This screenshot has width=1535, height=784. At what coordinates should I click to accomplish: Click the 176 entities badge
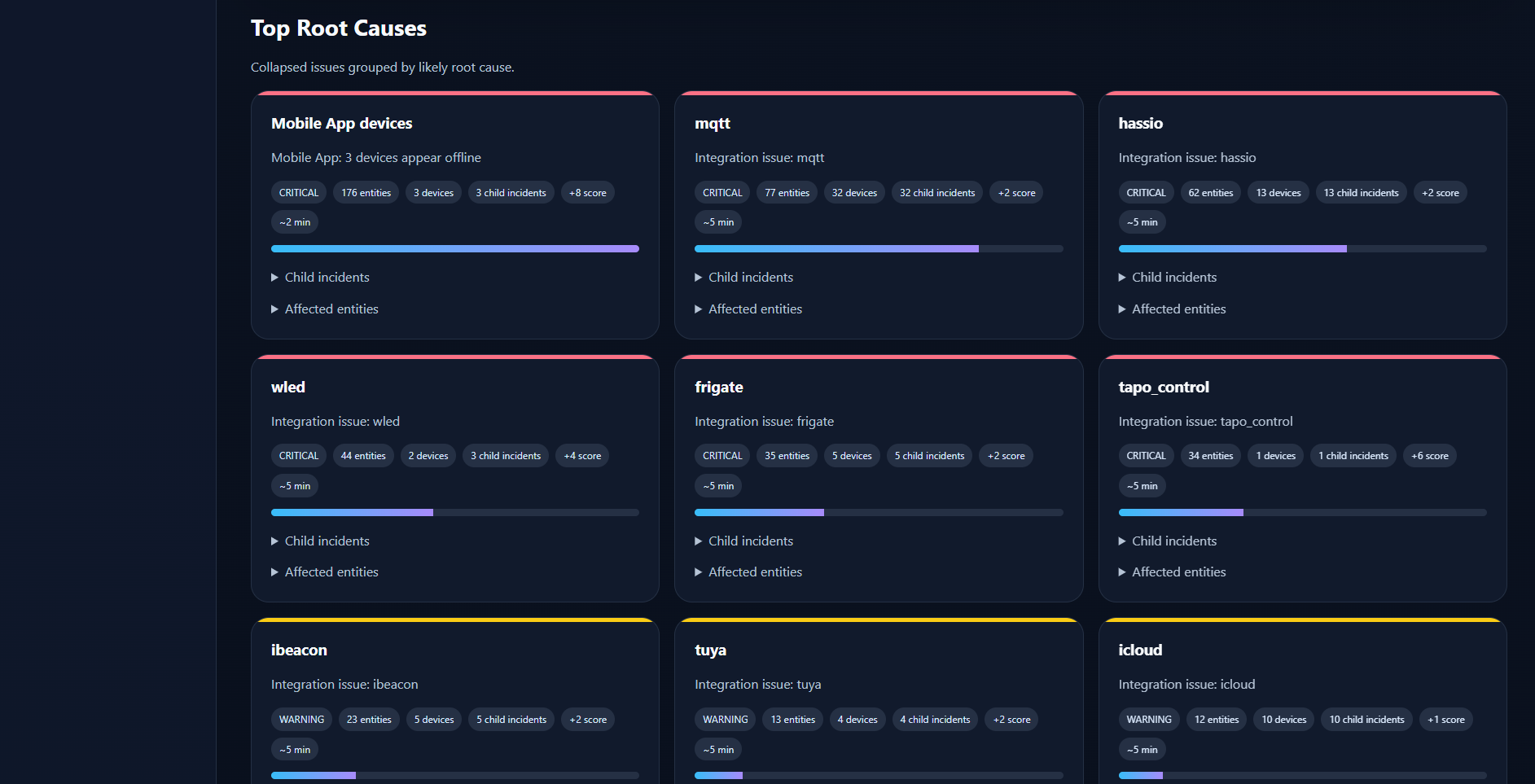[x=366, y=193]
